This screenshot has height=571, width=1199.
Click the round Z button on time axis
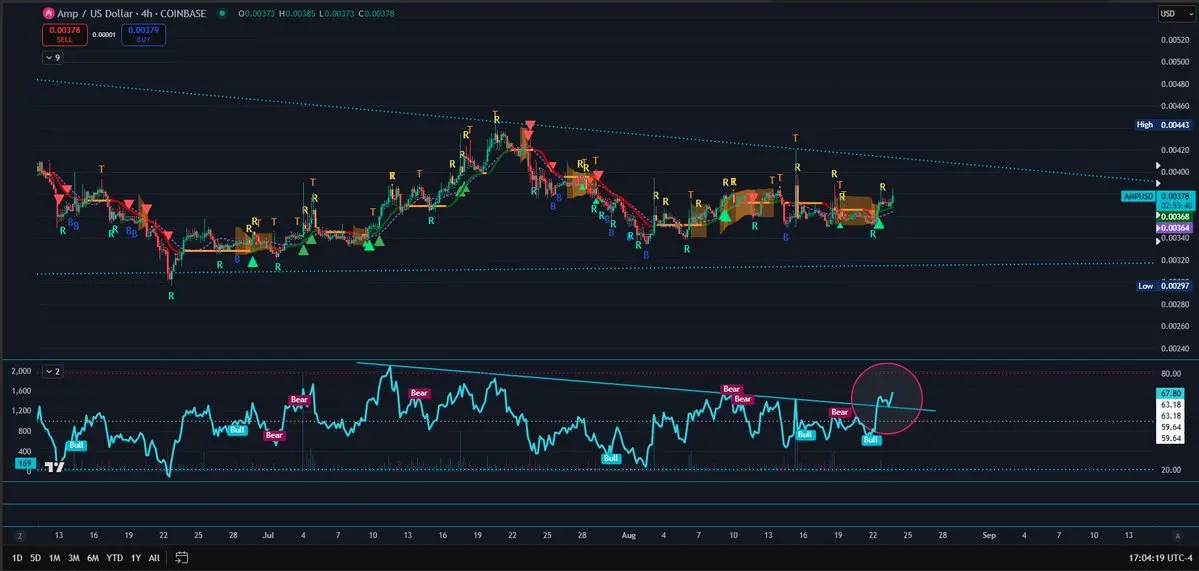tap(21, 536)
